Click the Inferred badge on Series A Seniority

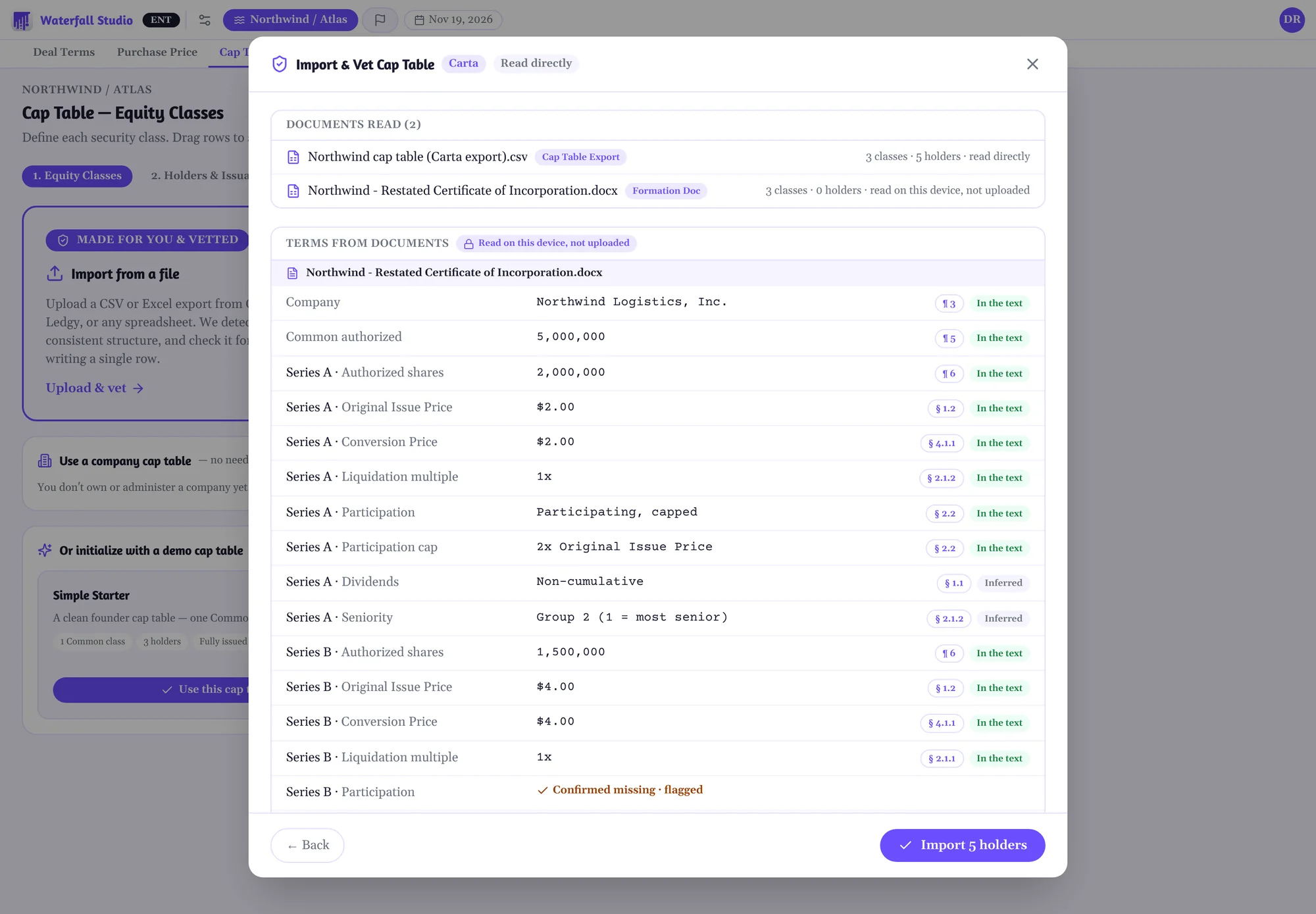[x=1003, y=619]
